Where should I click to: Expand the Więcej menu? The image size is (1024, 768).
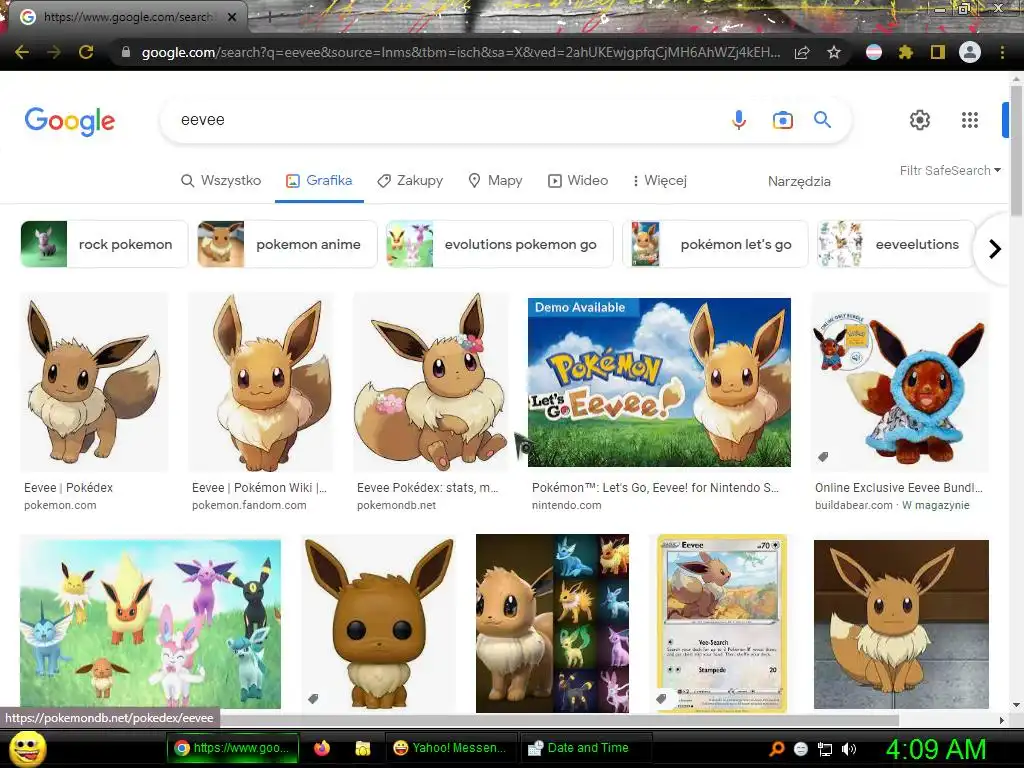659,180
